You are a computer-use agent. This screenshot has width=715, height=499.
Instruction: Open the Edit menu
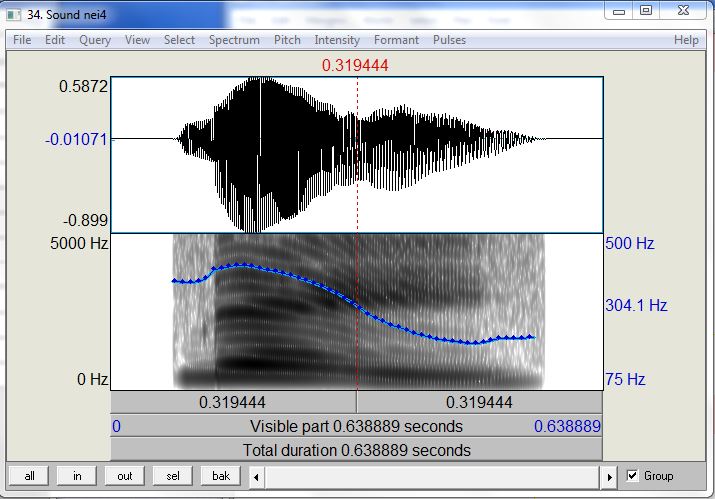coord(55,40)
